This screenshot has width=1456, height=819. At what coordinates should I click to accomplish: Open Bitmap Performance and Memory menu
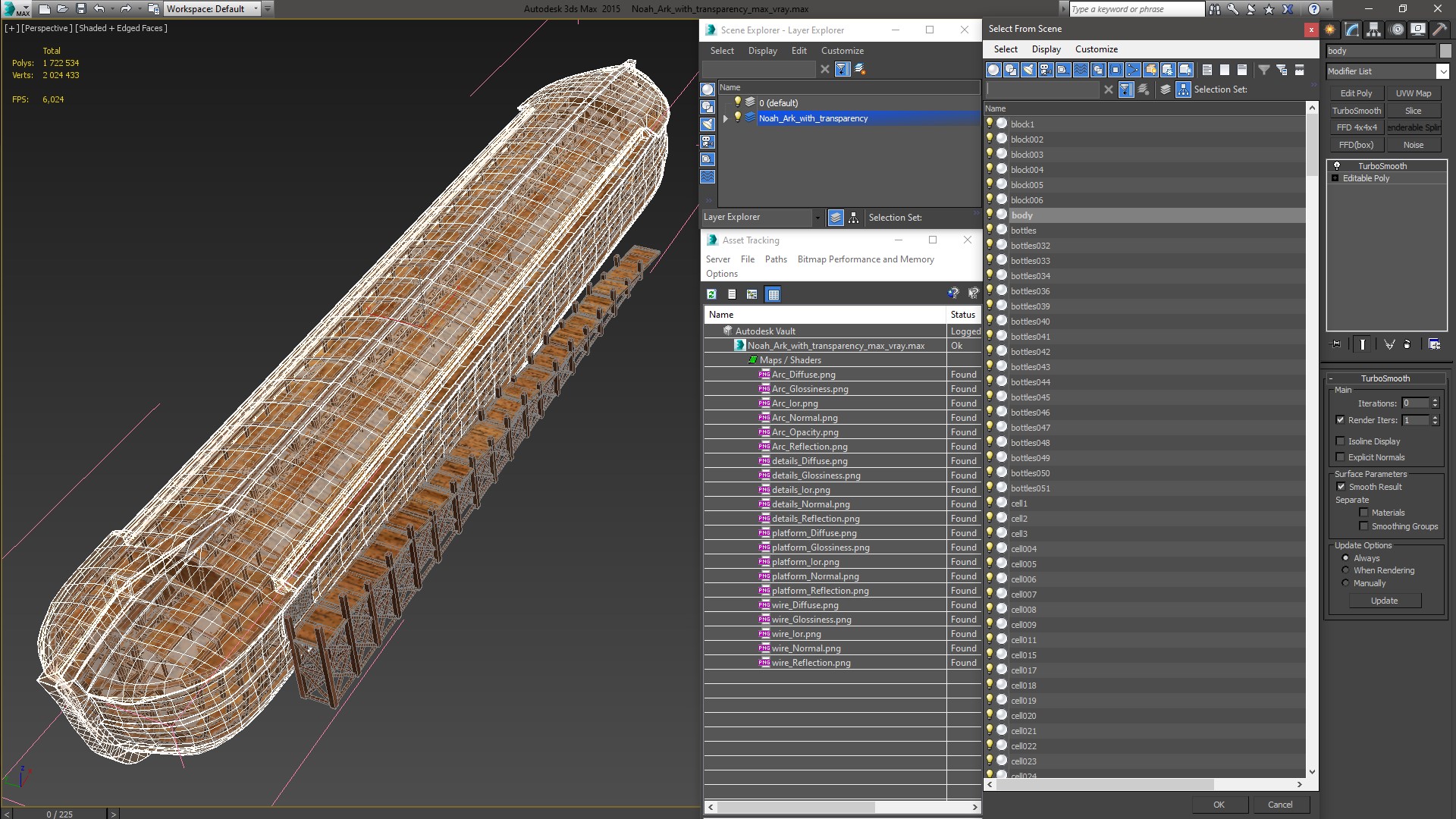click(865, 259)
